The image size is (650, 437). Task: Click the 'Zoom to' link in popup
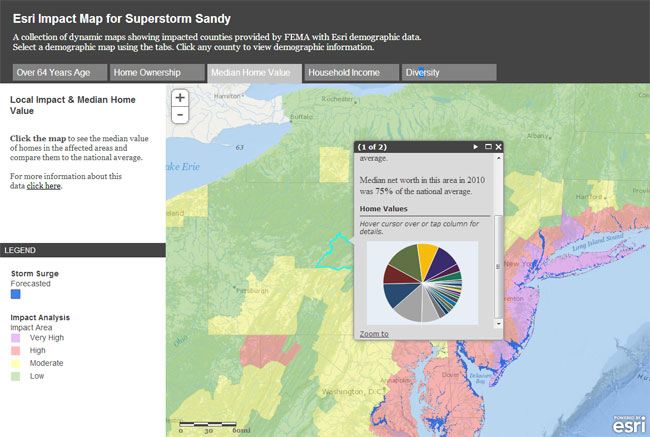coord(374,334)
